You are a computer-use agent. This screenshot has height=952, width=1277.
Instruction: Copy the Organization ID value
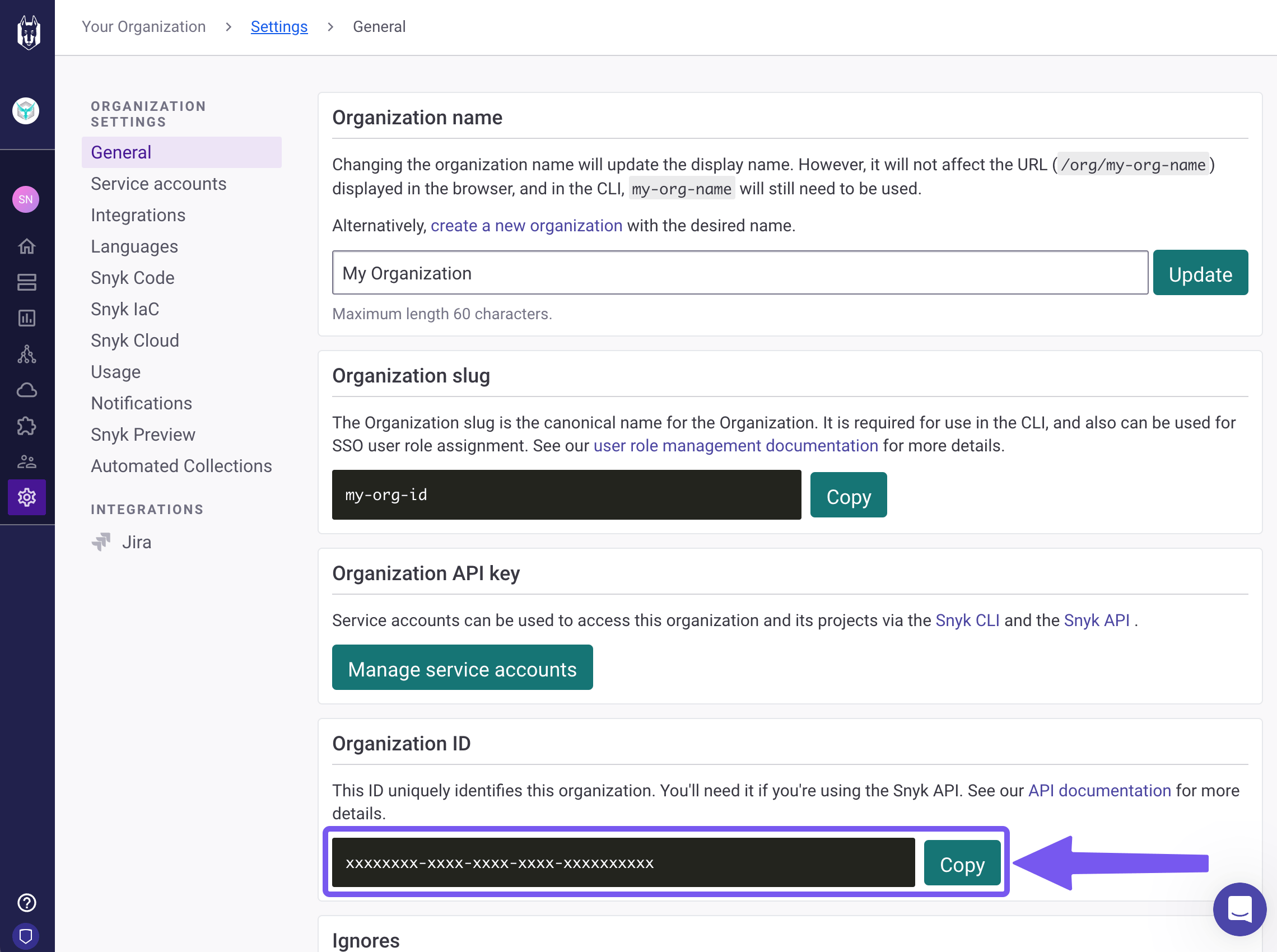pyautogui.click(x=962, y=864)
